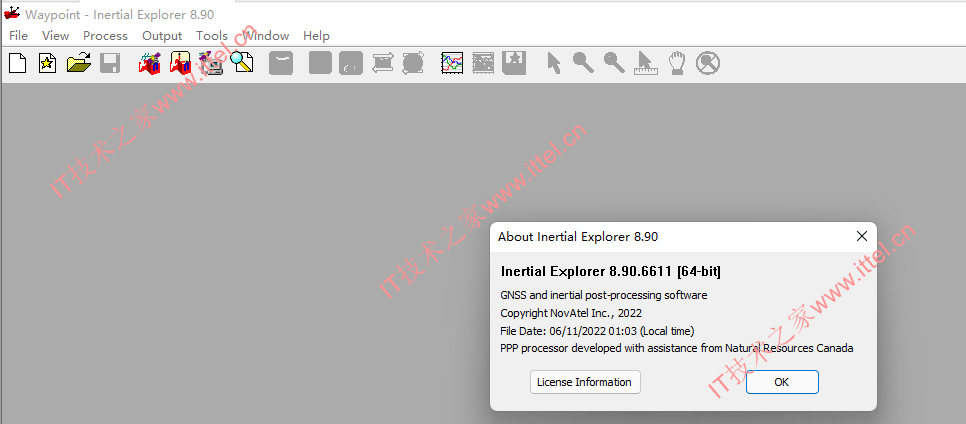Click the Waypoint app icon in title bar
The image size is (966, 424).
pos(12,14)
